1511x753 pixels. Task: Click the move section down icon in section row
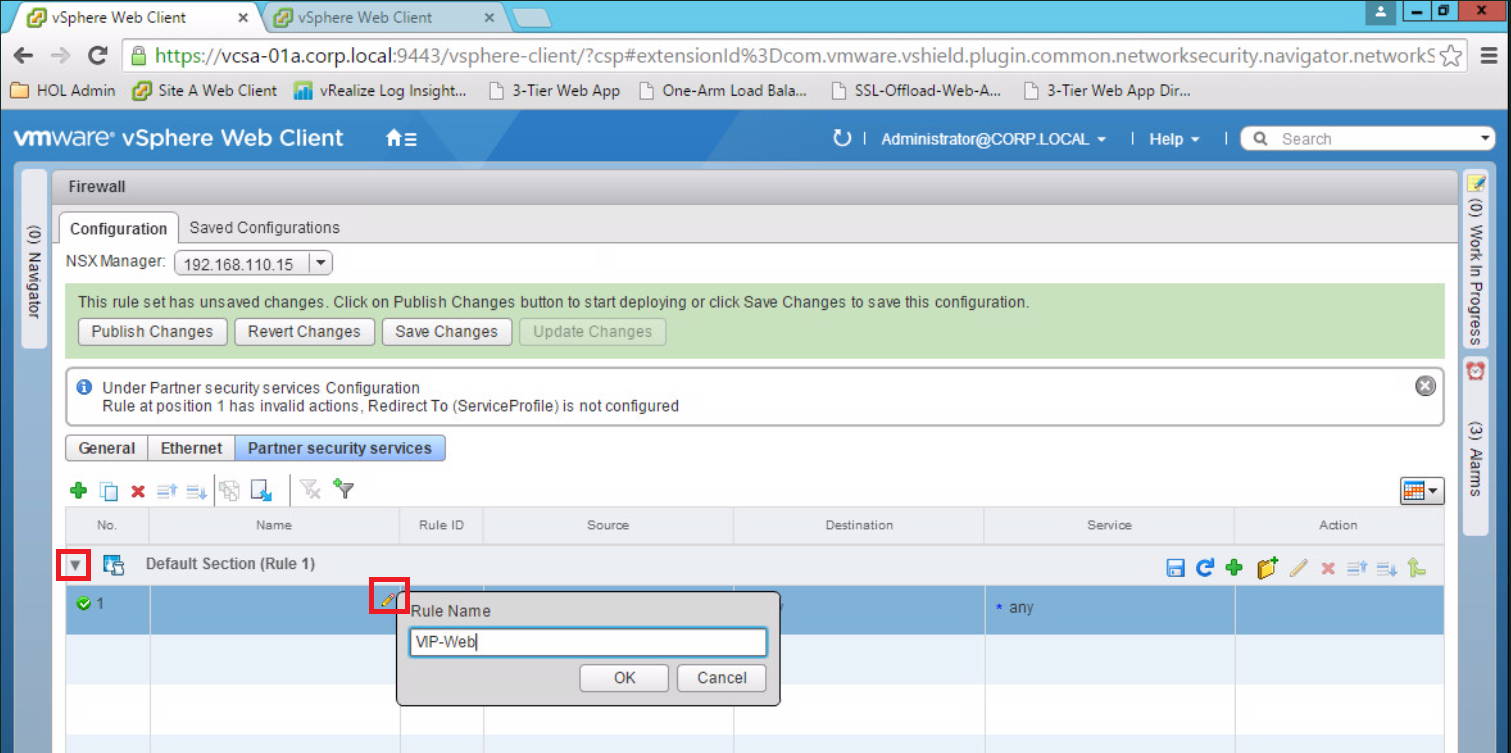click(1386, 568)
